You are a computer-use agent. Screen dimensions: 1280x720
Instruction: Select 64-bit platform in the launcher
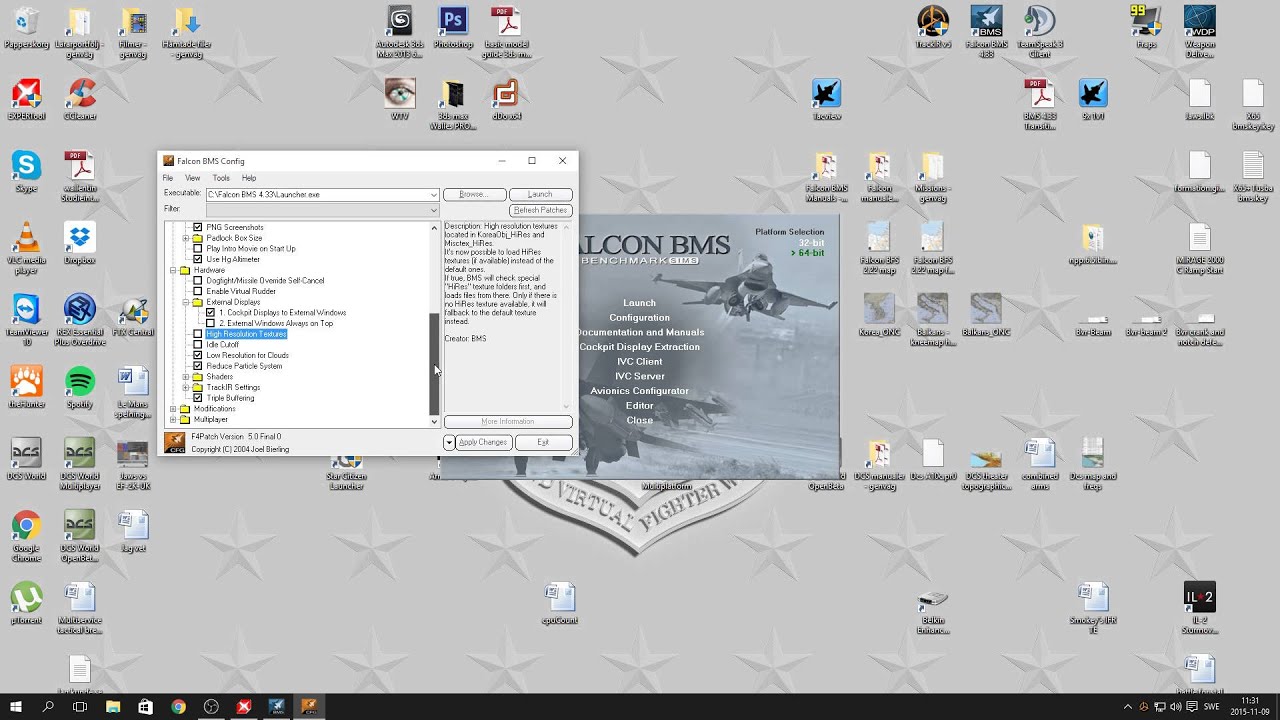808,254
